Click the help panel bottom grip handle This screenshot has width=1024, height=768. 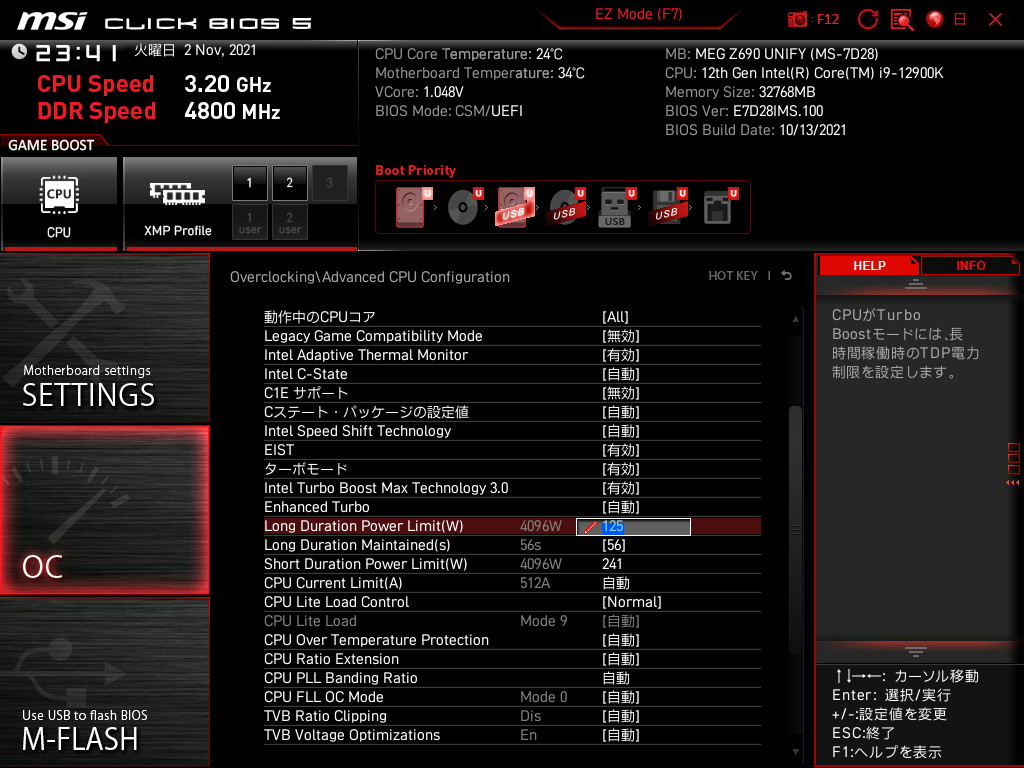(x=916, y=652)
